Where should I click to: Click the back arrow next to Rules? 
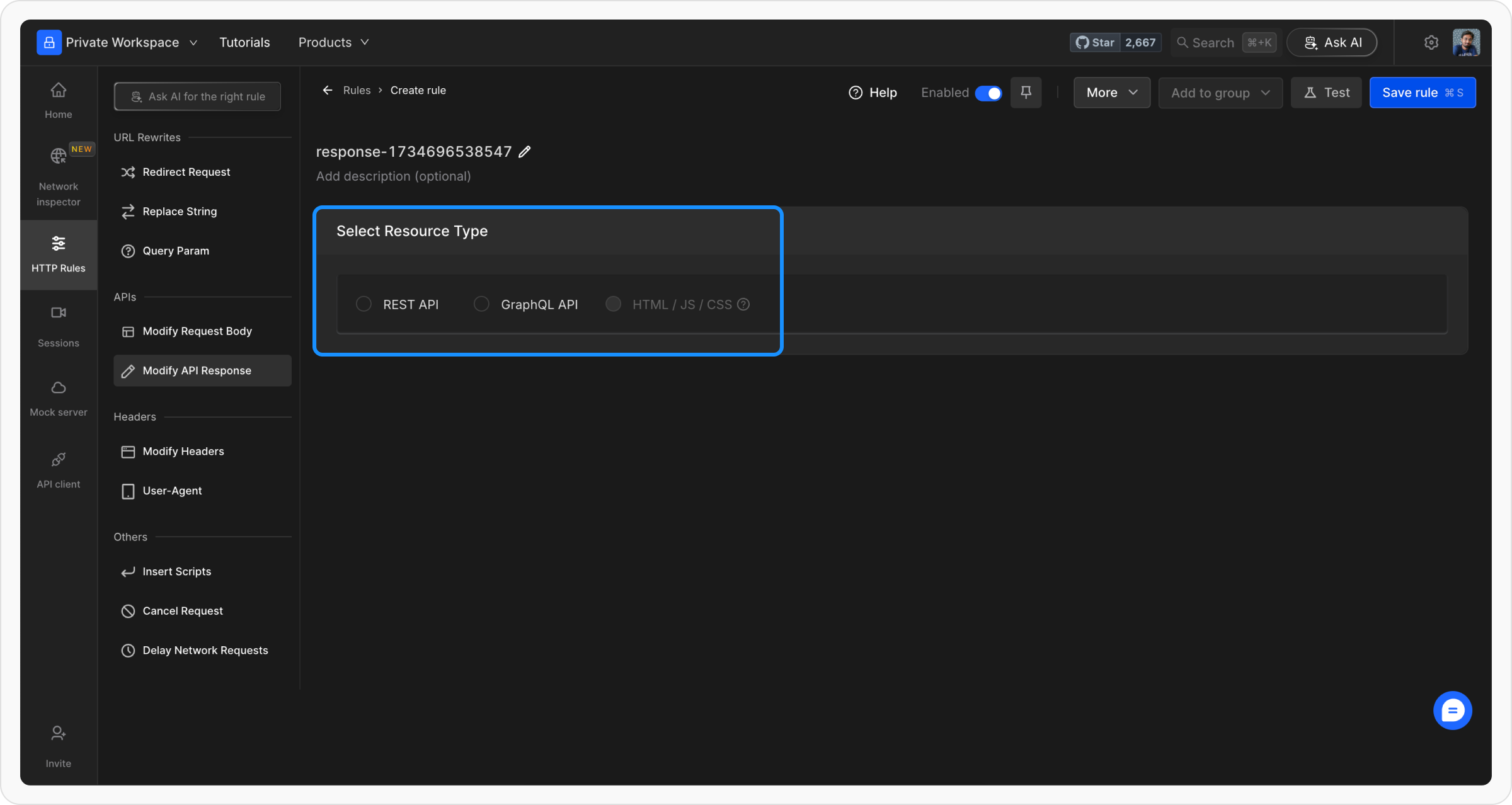[x=328, y=90]
